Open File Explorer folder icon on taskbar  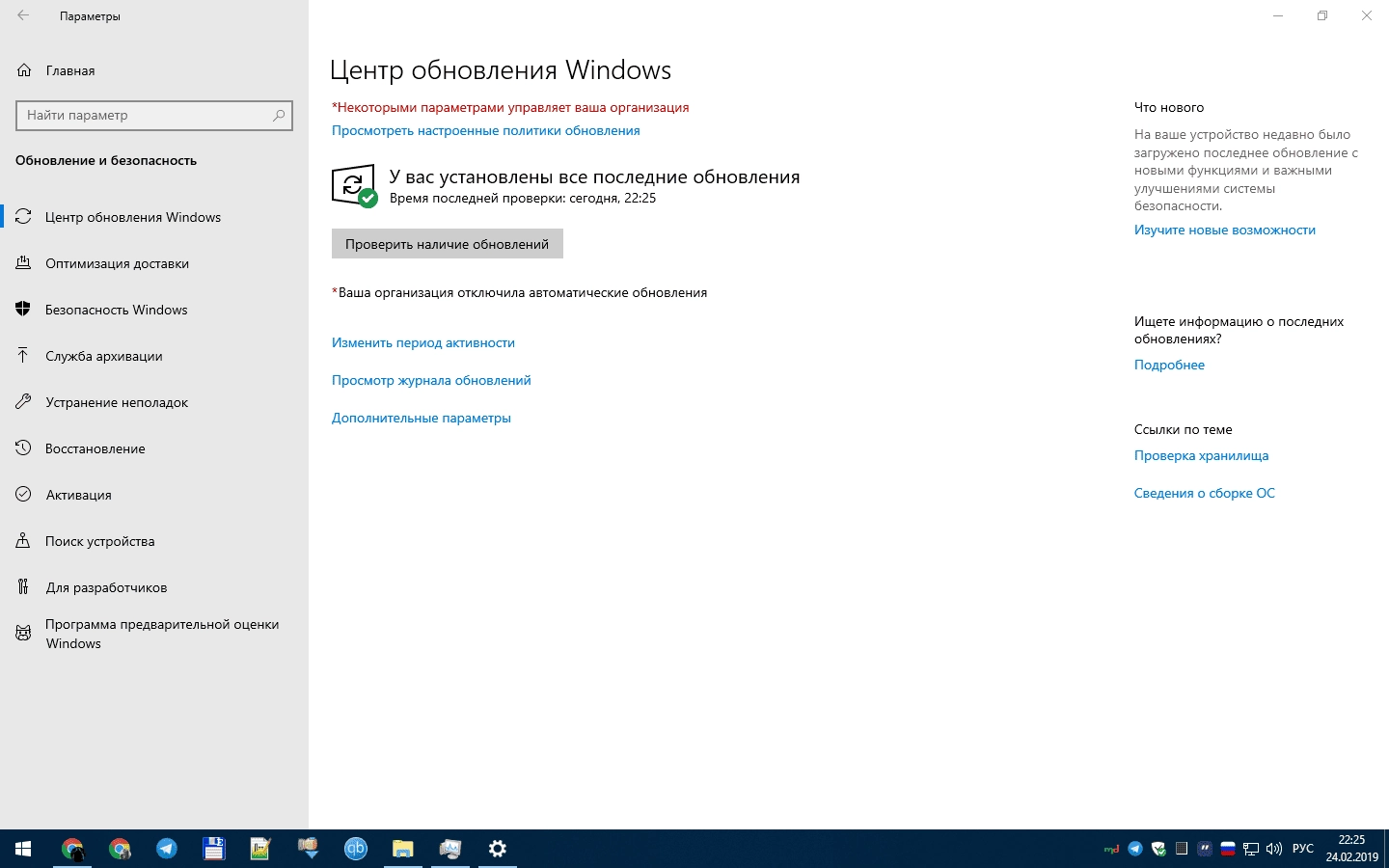click(x=402, y=849)
